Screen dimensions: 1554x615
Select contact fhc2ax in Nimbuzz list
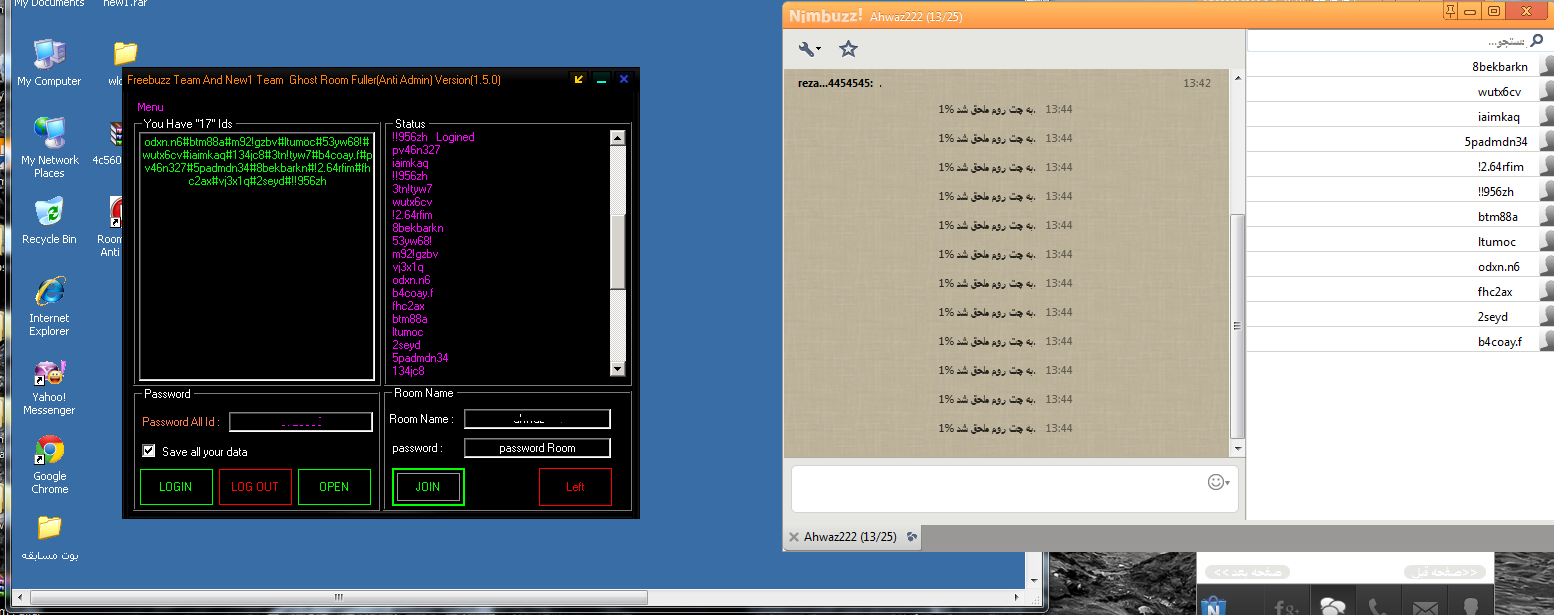[1400, 292]
